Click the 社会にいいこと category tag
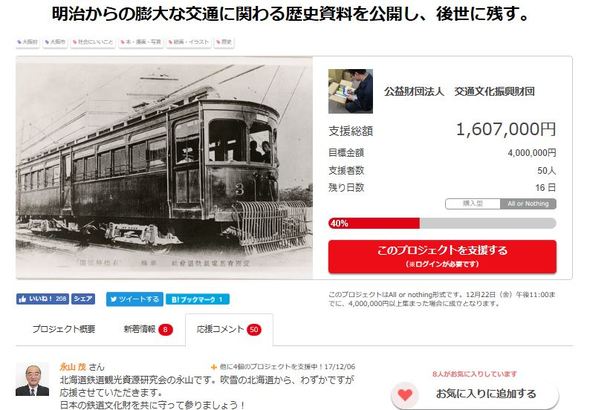Screen dimensions: 610x410 [93, 42]
